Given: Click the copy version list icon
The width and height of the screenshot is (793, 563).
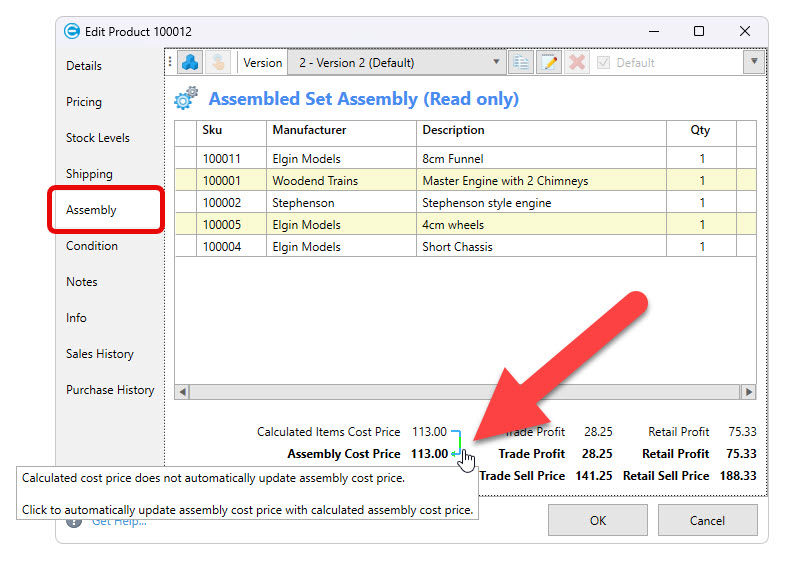Looking at the screenshot, I should [x=521, y=62].
